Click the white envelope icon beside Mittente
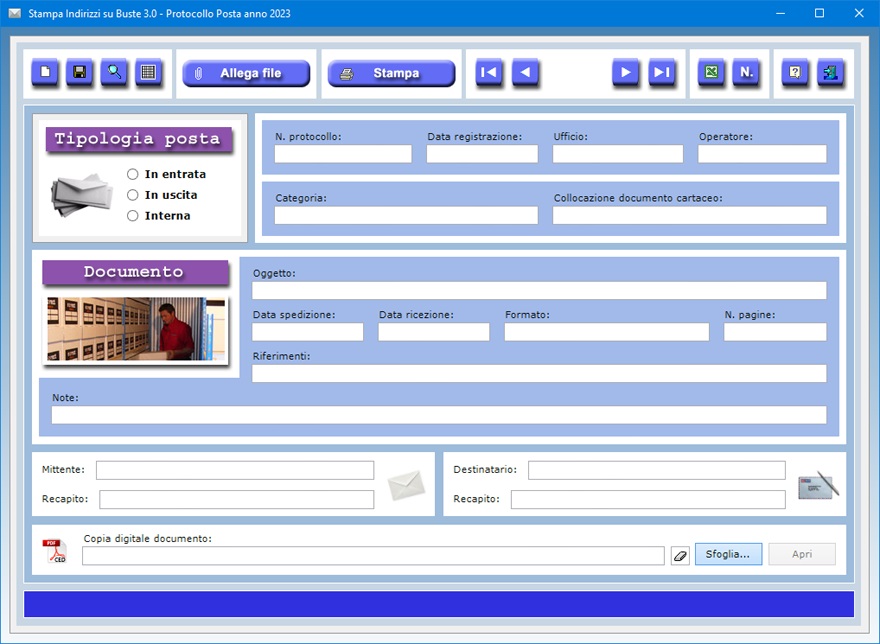This screenshot has width=880, height=644. (x=406, y=485)
